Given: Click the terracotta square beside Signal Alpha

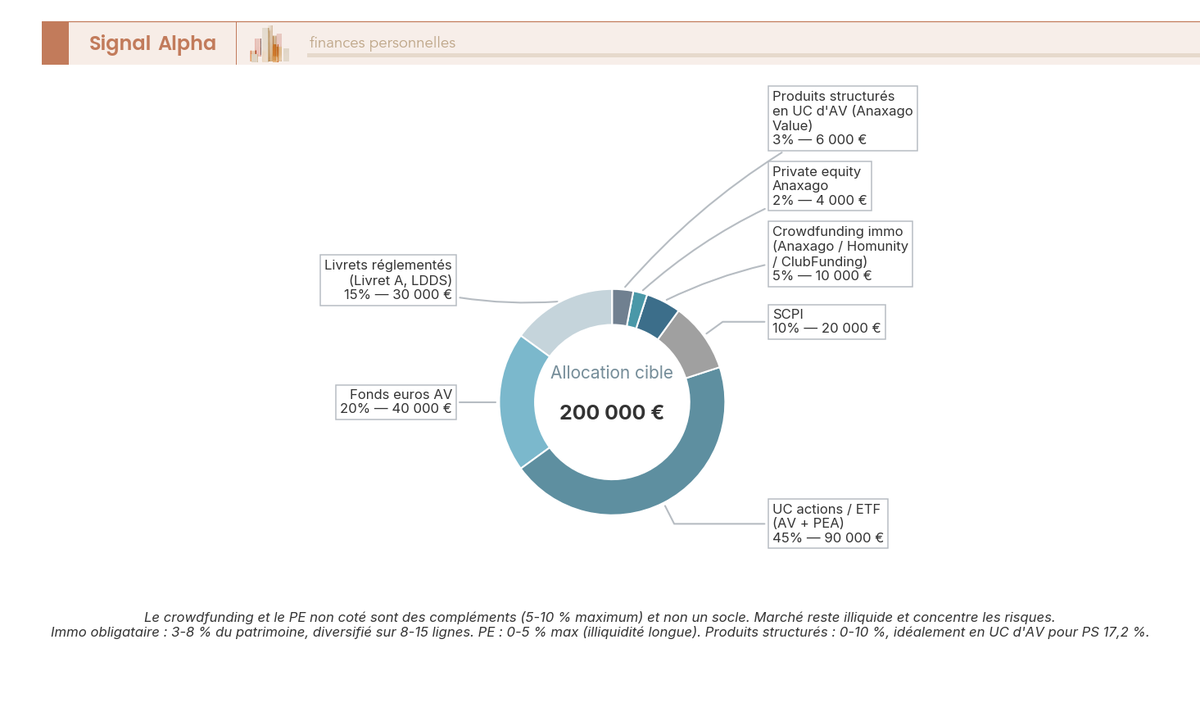Looking at the screenshot, I should [x=55, y=43].
